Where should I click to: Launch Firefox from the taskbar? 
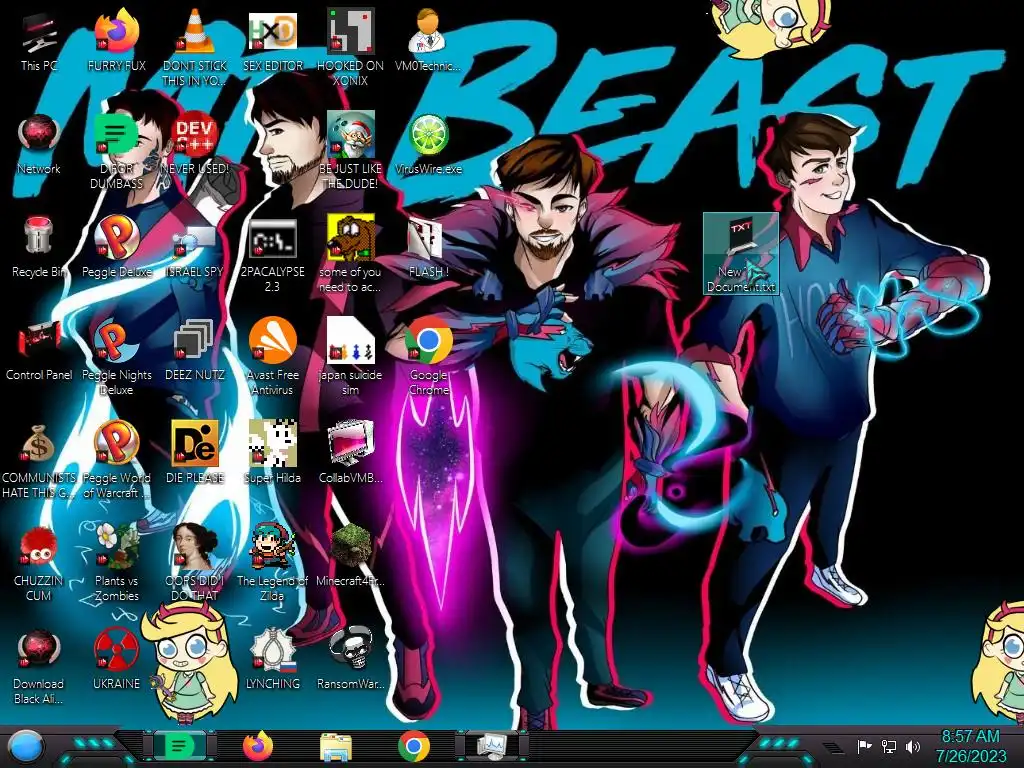coord(258,746)
